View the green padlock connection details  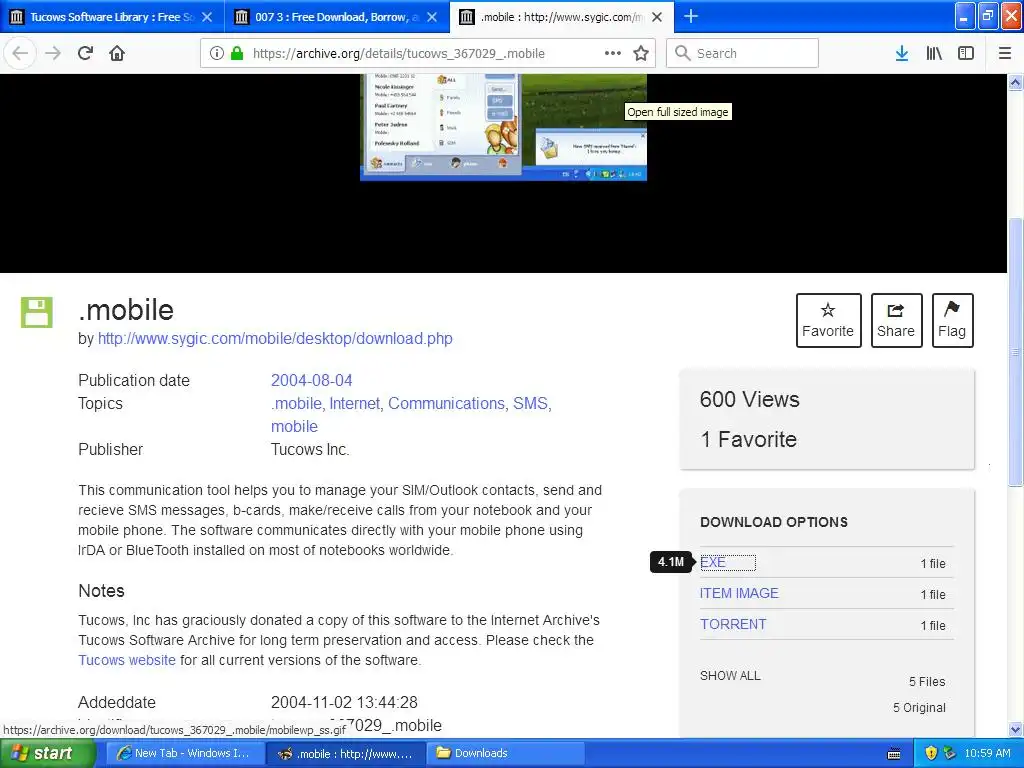tap(237, 53)
